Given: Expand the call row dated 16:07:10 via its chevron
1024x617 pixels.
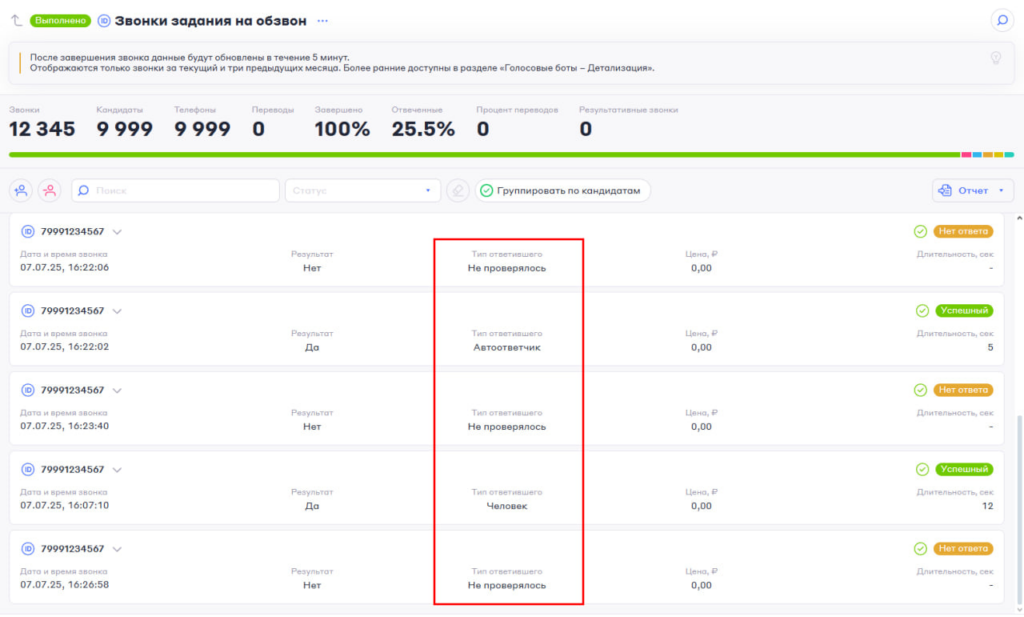Looking at the screenshot, I should tap(117, 470).
